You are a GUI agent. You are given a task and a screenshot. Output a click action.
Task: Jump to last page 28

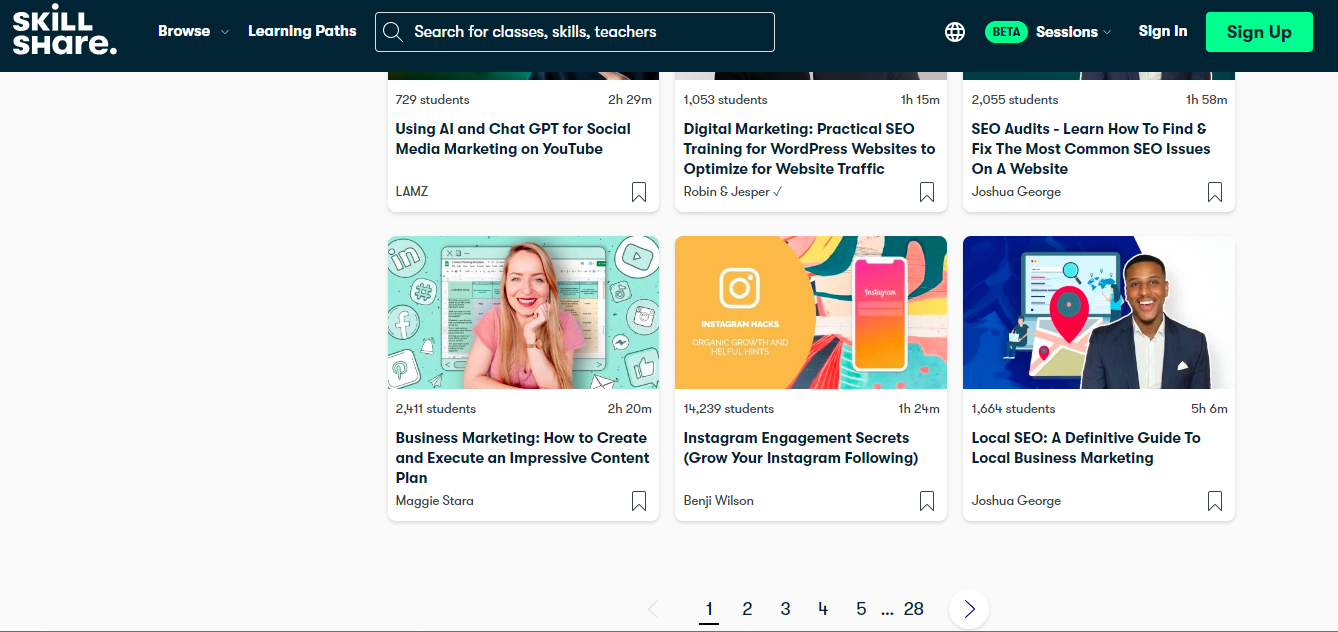pyautogui.click(x=914, y=609)
